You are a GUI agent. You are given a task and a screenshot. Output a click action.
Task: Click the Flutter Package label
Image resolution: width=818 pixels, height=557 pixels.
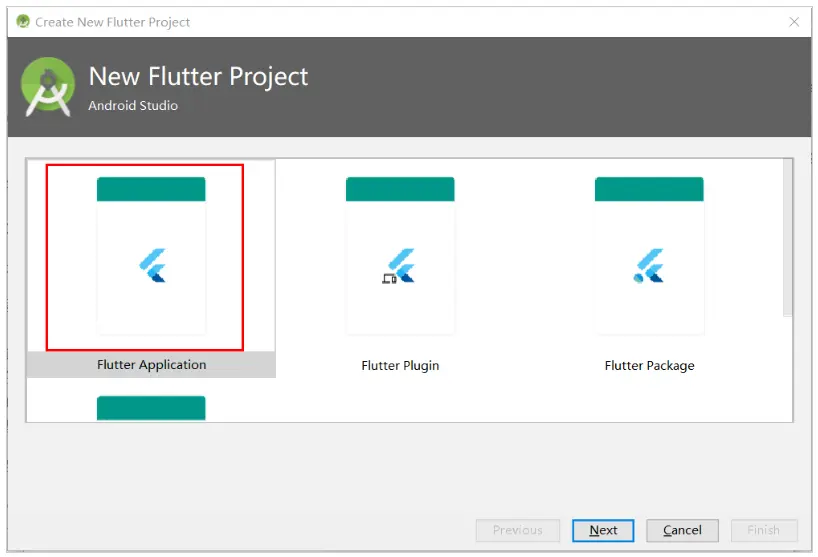coord(649,366)
